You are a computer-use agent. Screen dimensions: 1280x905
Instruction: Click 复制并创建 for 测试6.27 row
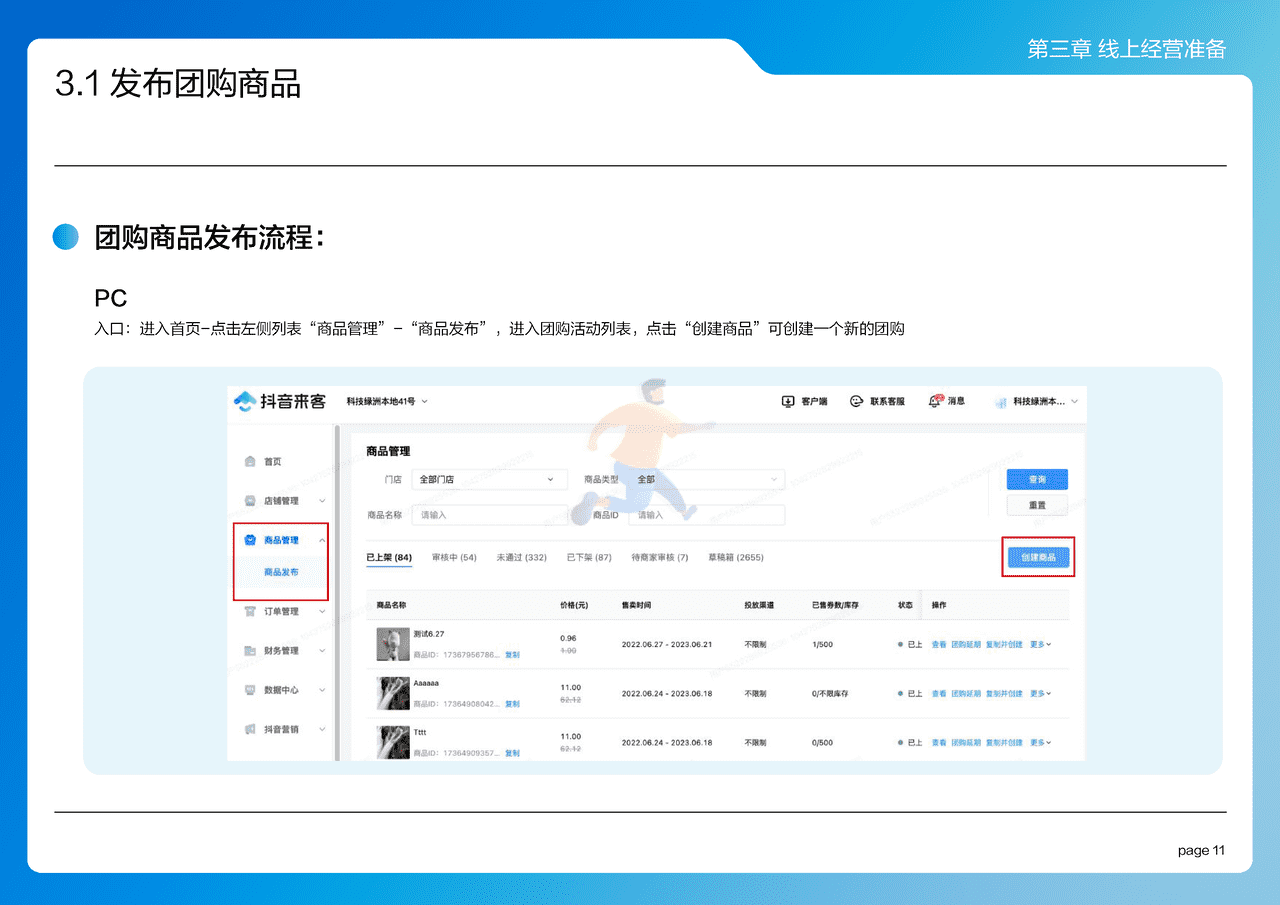pos(1004,645)
